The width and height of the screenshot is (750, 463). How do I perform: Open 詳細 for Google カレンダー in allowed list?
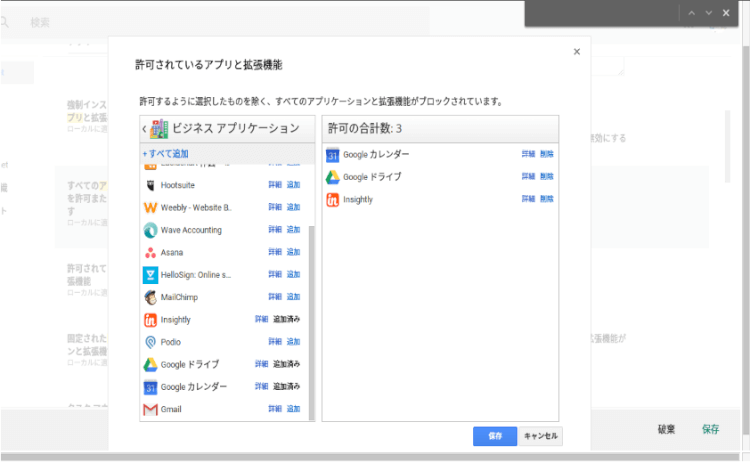point(528,154)
